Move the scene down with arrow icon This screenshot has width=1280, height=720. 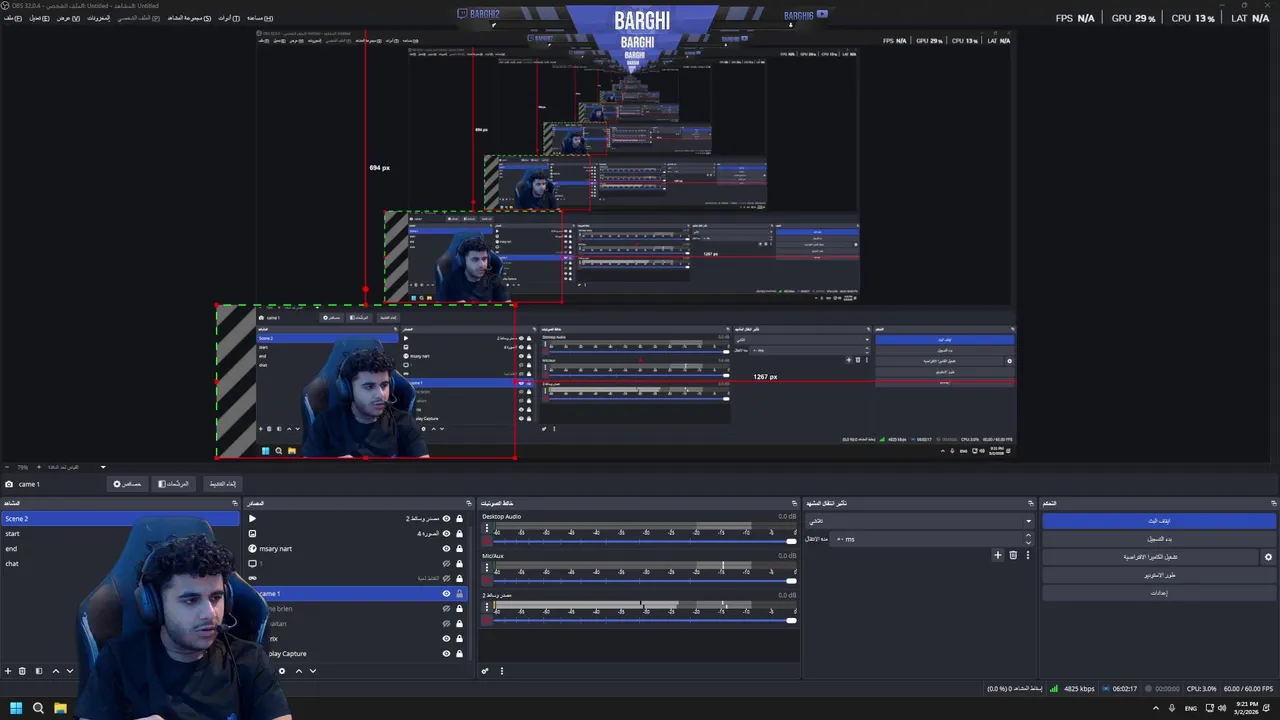[70, 671]
